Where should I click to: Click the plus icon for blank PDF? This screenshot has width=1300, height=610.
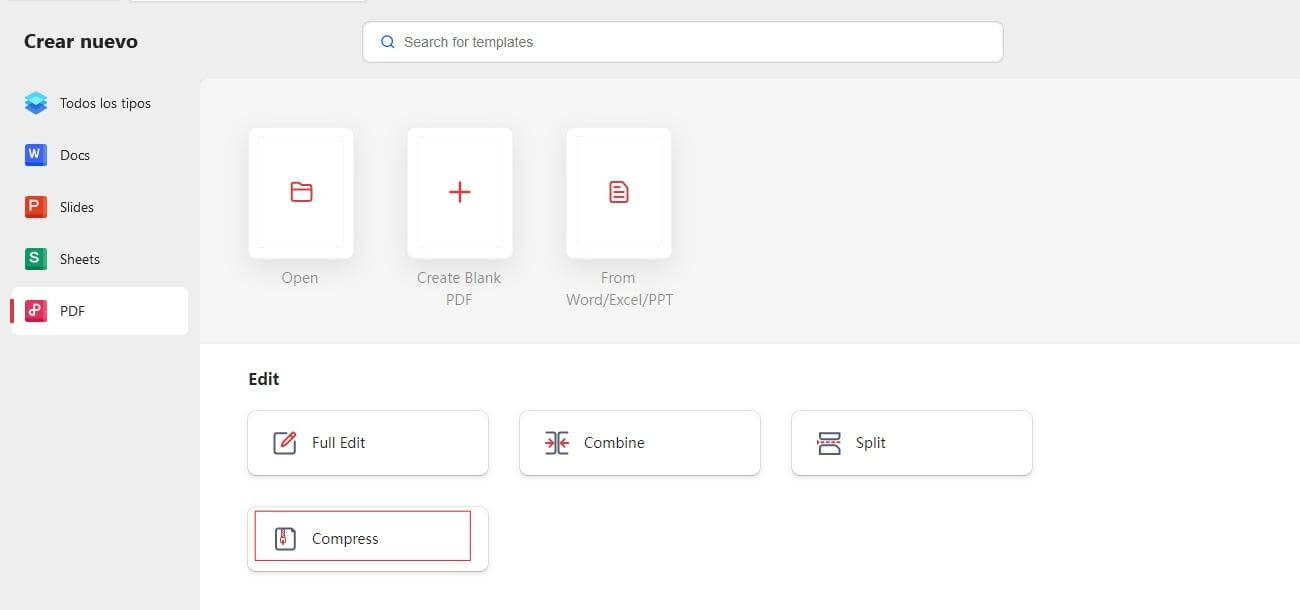(x=460, y=192)
